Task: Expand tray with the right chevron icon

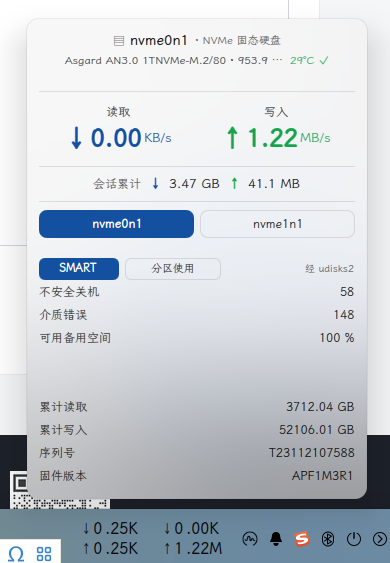Action: [x=380, y=539]
